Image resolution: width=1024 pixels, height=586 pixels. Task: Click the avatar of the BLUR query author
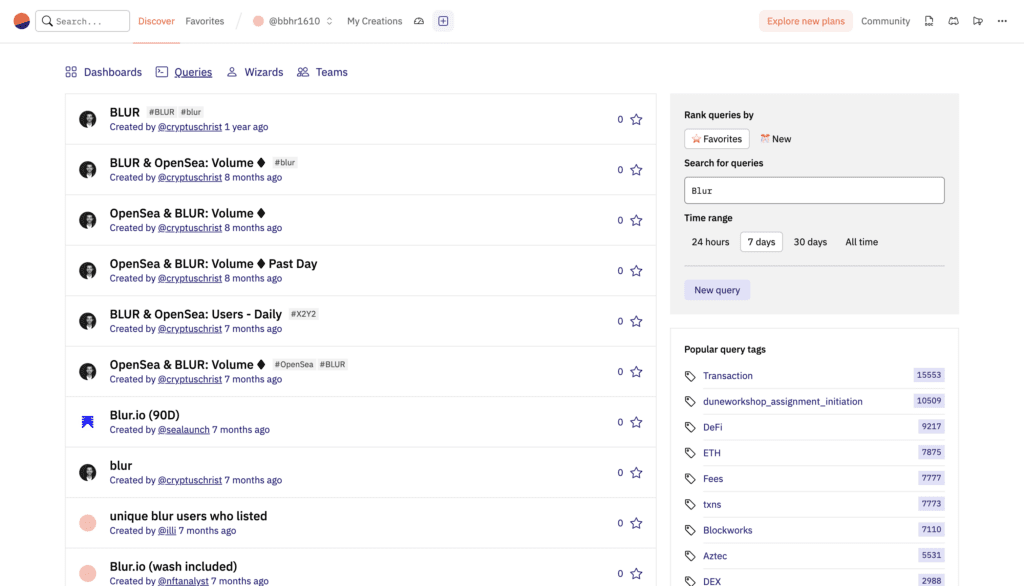coord(88,120)
